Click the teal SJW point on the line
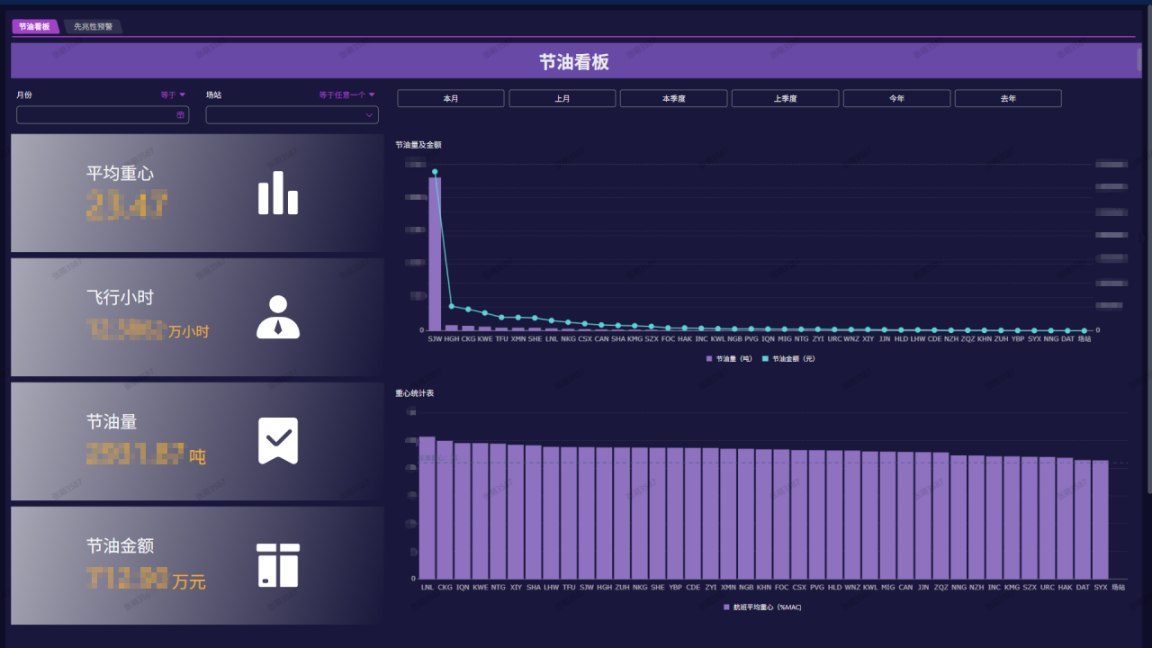This screenshot has width=1152, height=648. [435, 172]
